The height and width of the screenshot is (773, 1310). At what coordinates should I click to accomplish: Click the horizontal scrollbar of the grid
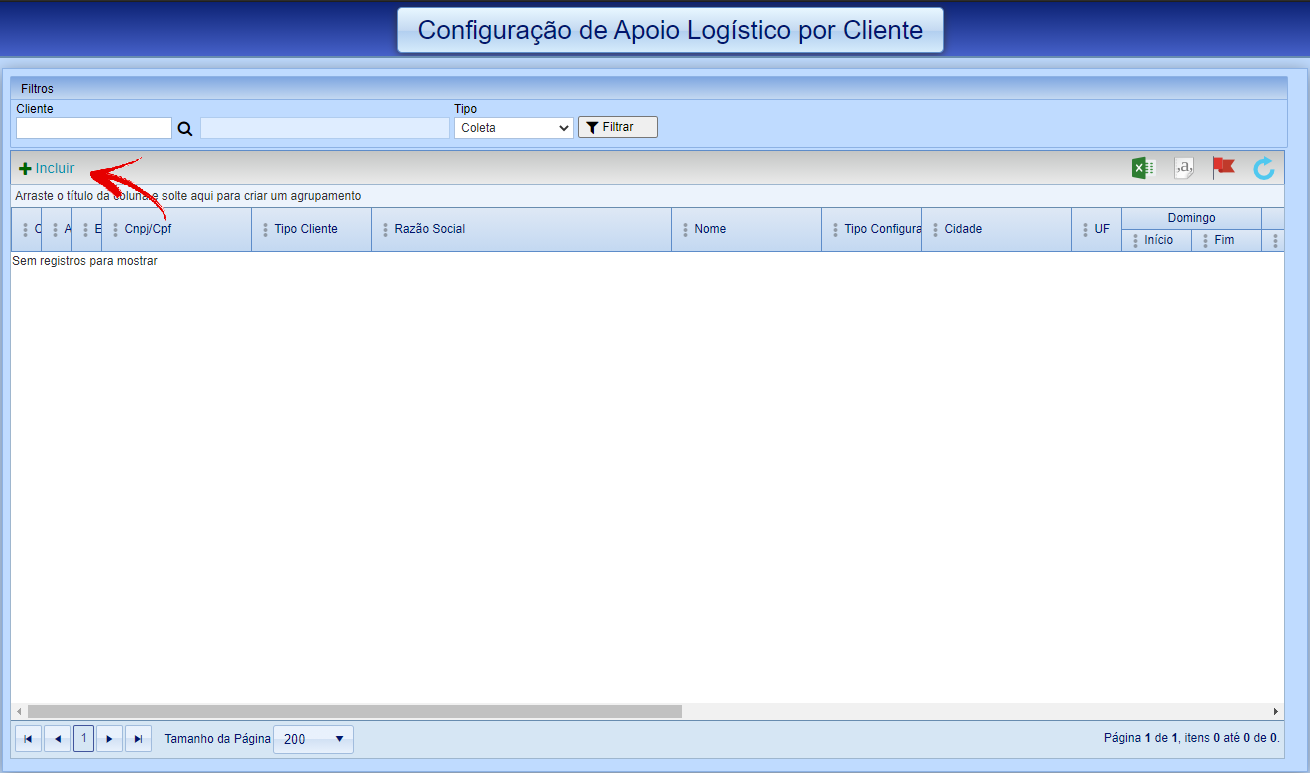coord(354,711)
